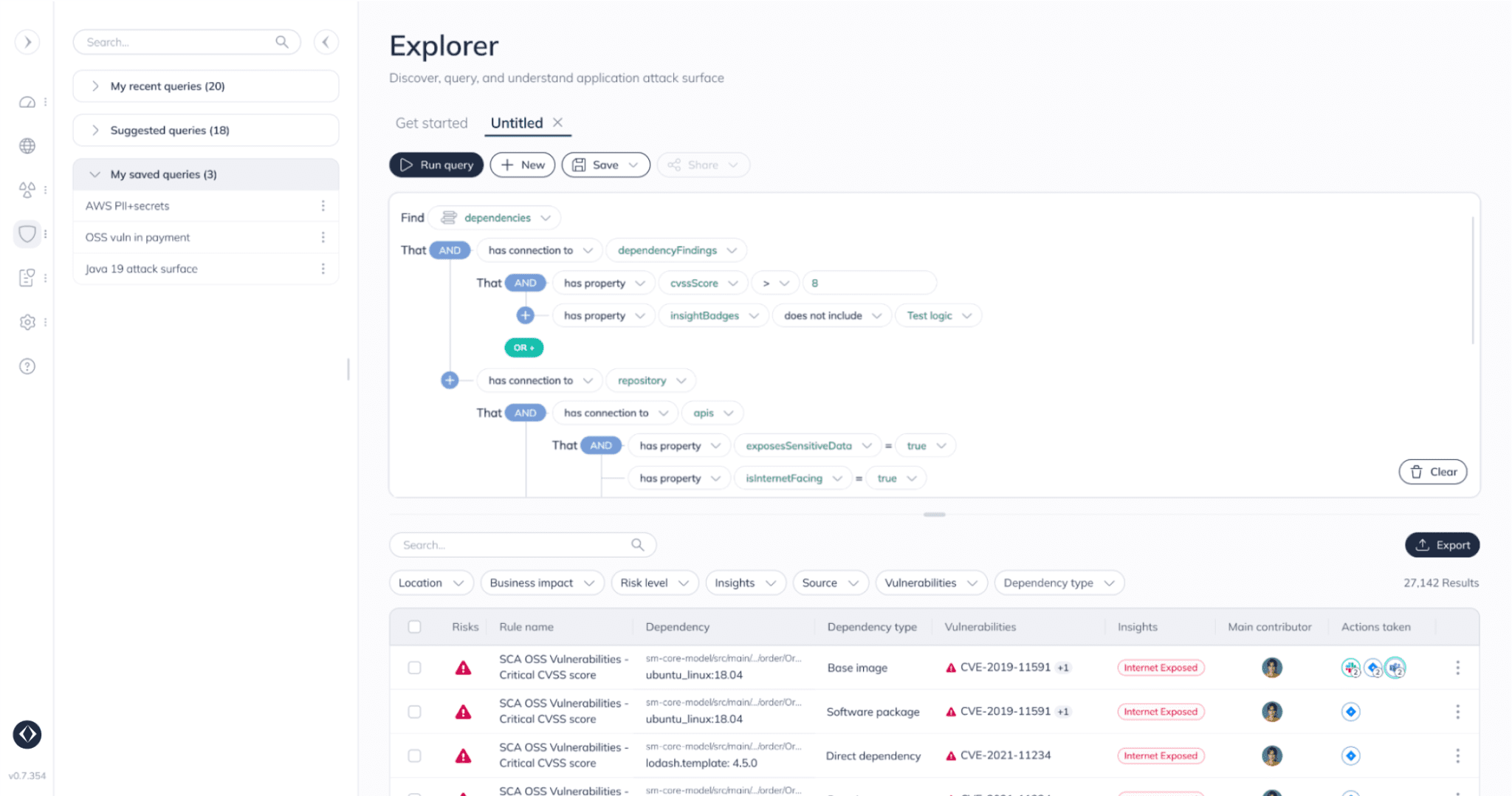Select the checkbox on the ubuntu_linux base image row
This screenshot has width=1512, height=796.
click(x=414, y=667)
